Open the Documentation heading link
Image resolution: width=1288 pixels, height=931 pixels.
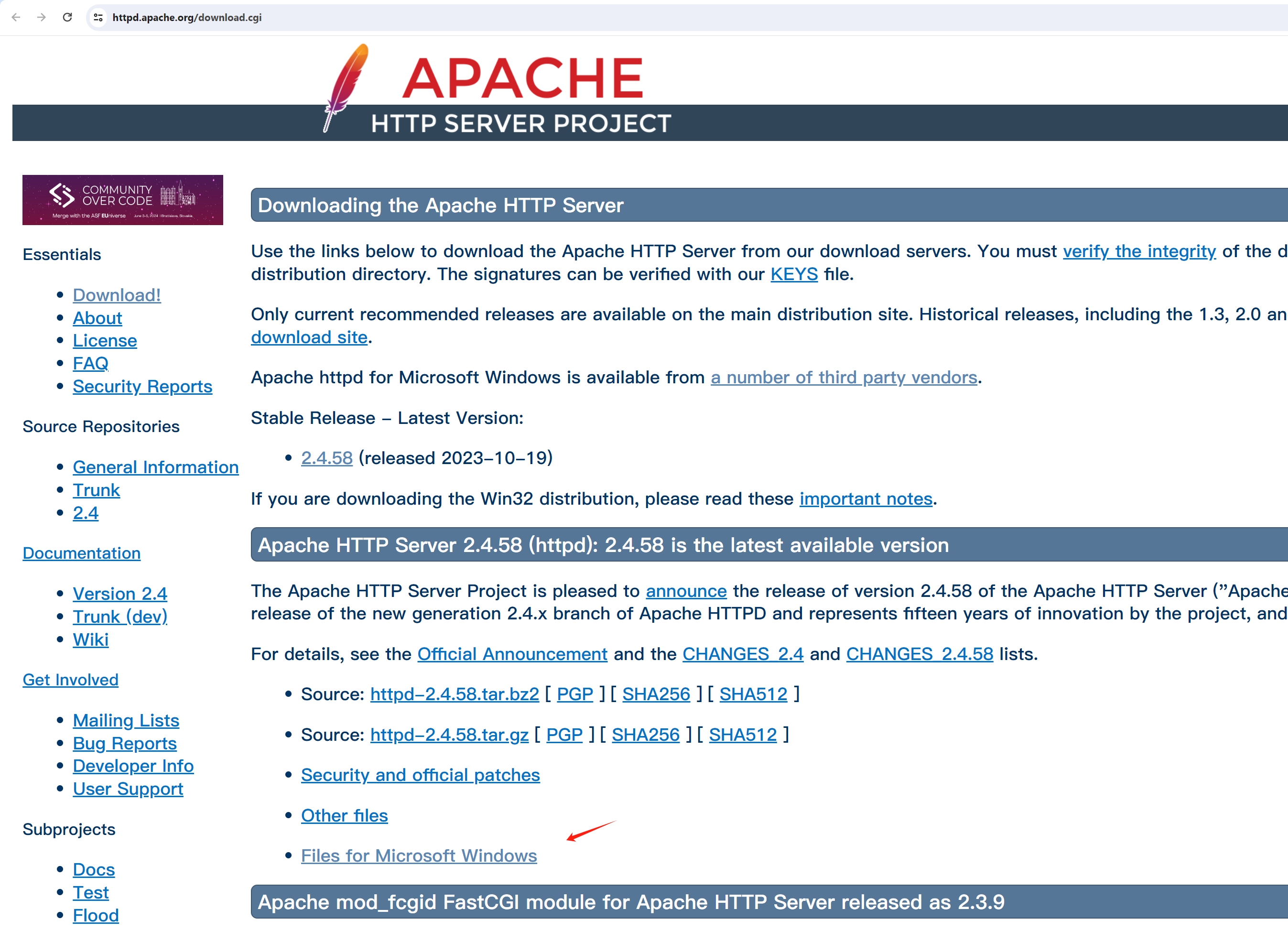click(x=81, y=553)
